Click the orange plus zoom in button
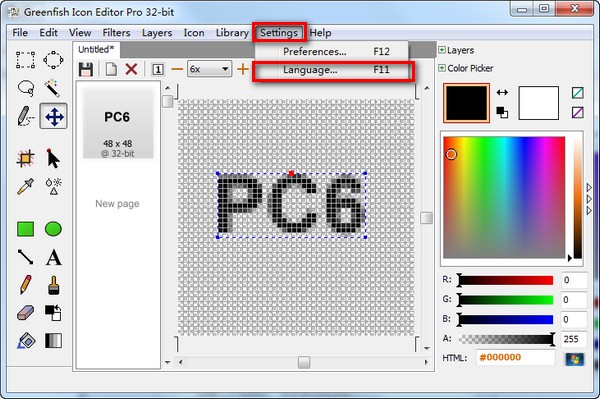 pos(243,69)
